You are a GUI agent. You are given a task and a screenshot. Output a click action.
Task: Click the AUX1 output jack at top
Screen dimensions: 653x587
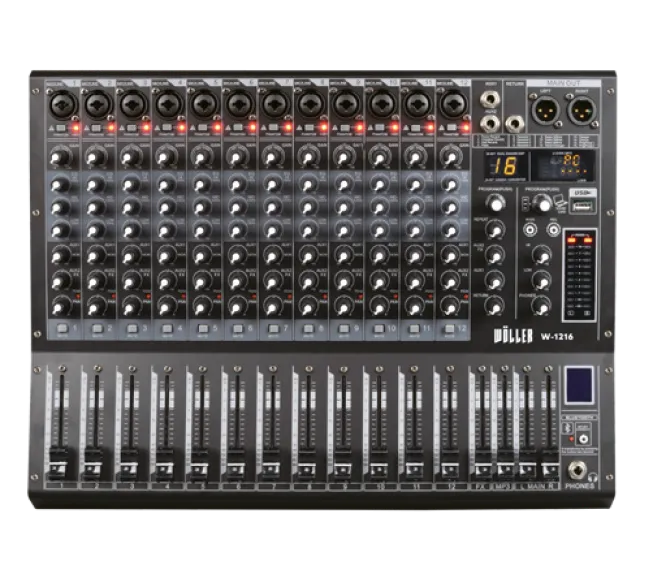[x=490, y=99]
